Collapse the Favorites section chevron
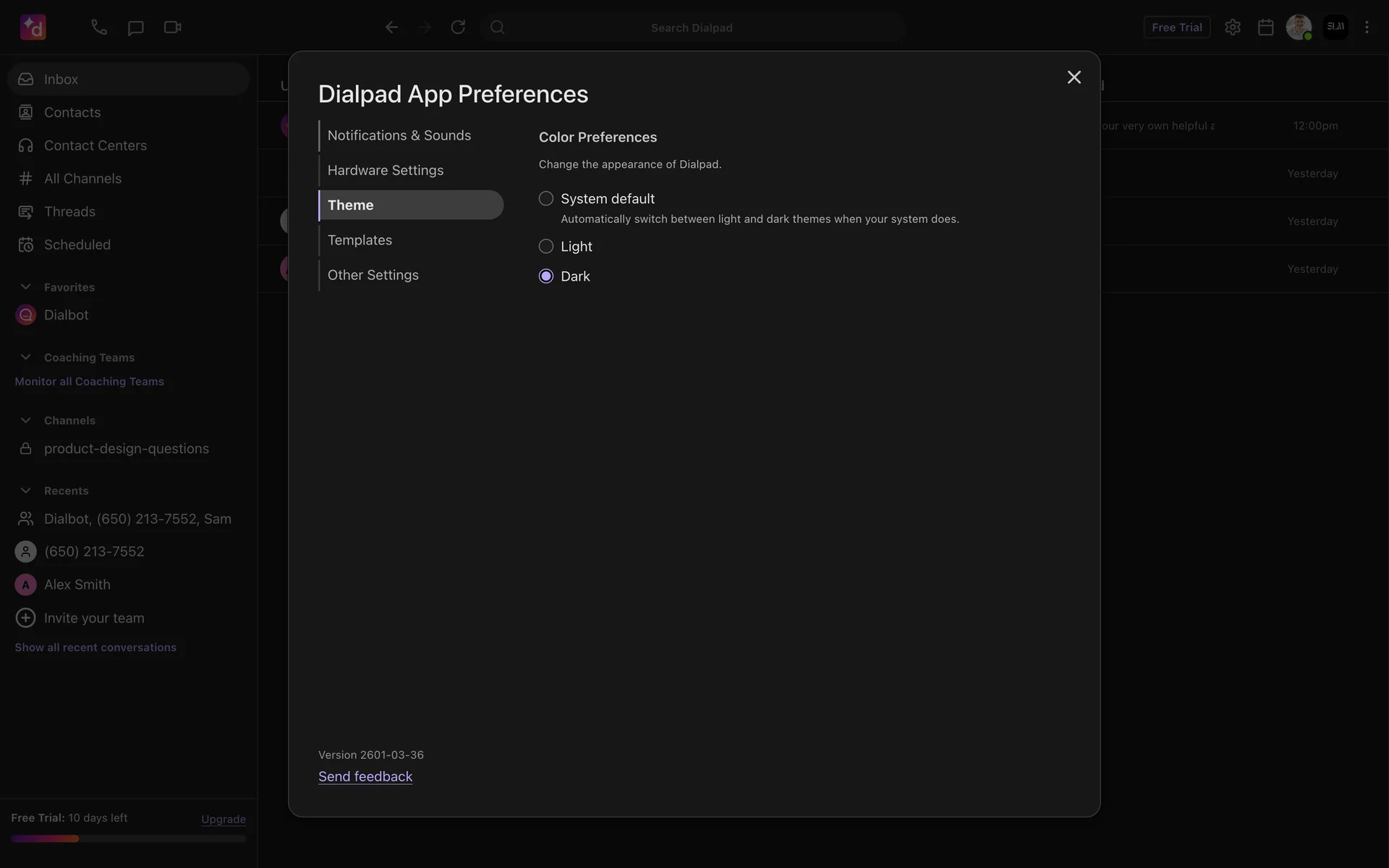 [25, 287]
